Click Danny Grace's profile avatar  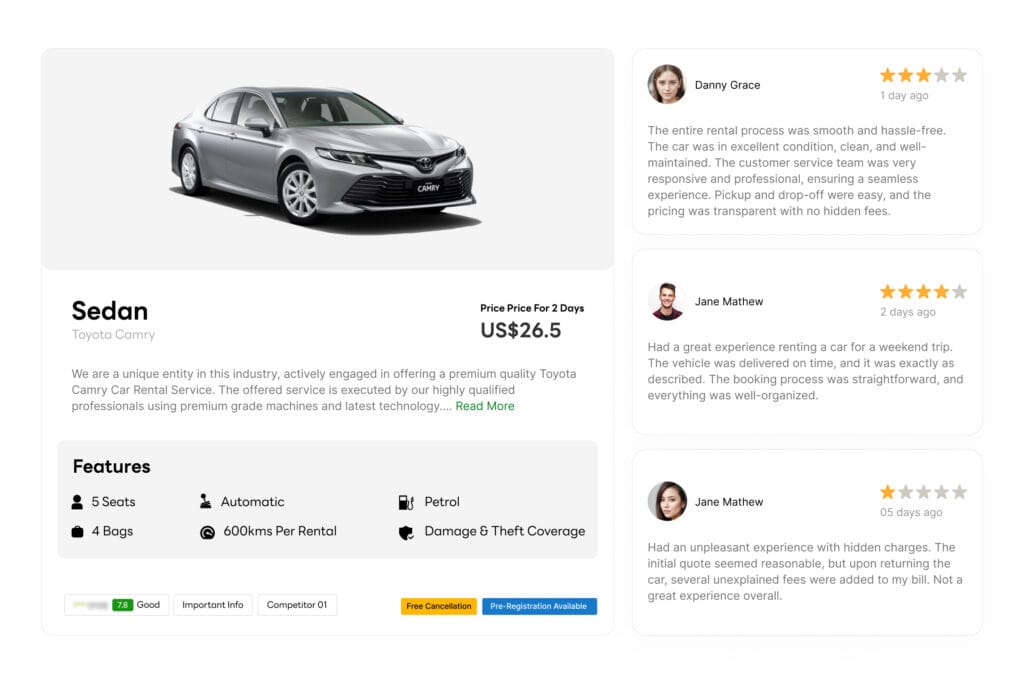[x=667, y=85]
